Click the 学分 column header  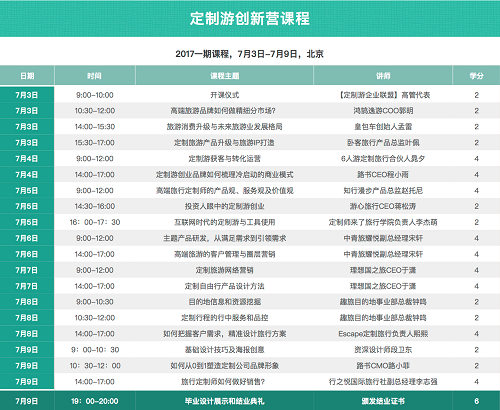[476, 76]
